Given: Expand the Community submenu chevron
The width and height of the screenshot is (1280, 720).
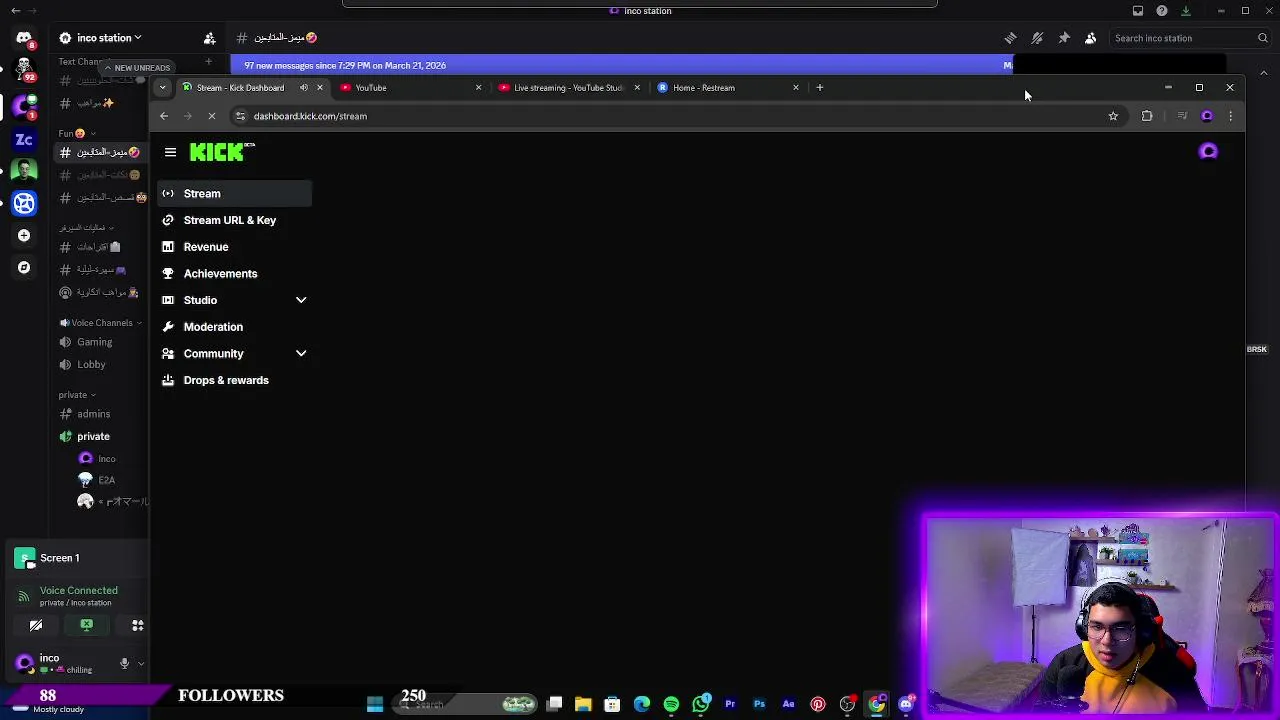Looking at the screenshot, I should [300, 353].
